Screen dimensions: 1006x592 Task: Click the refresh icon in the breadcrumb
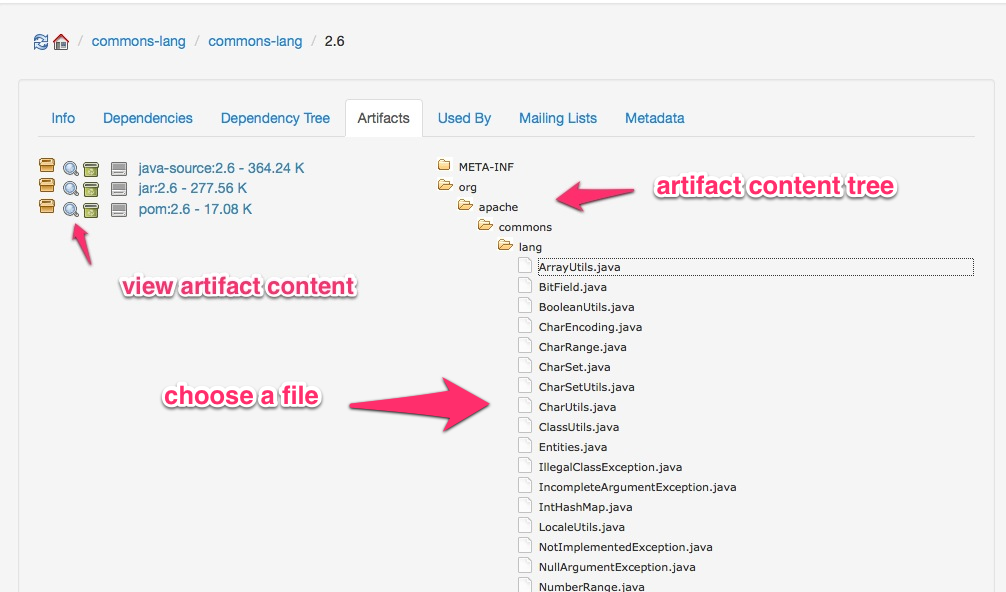pyautogui.click(x=41, y=42)
